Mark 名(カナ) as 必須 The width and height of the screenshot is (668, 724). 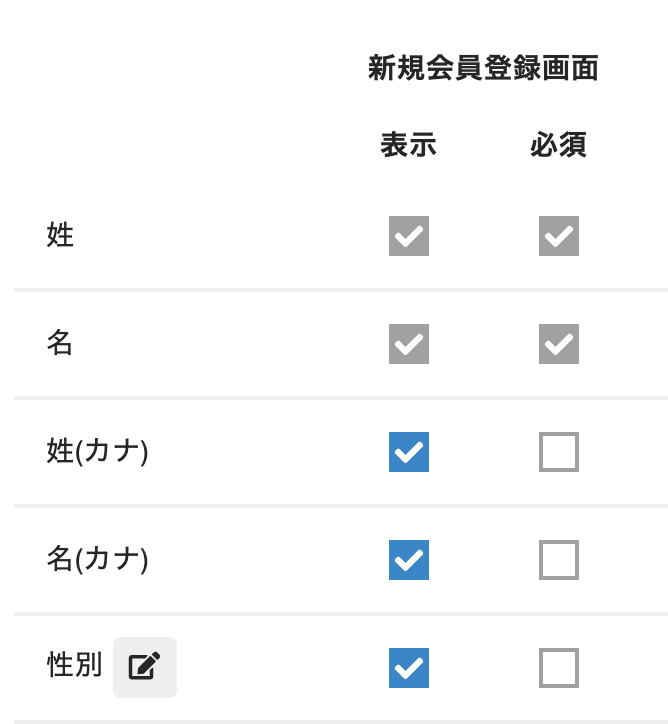559,560
